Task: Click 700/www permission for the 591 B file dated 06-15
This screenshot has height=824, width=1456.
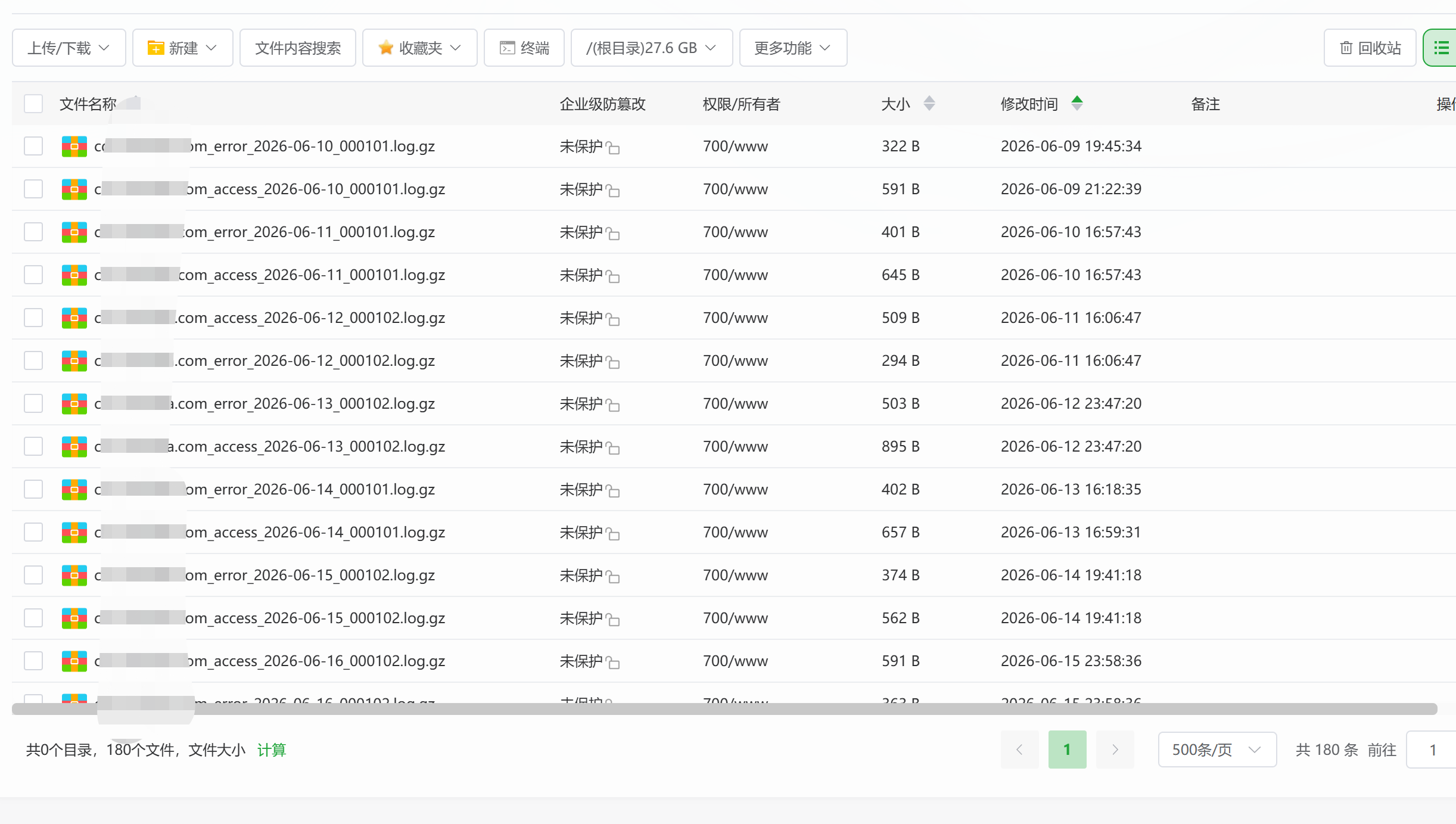Action: tap(736, 661)
